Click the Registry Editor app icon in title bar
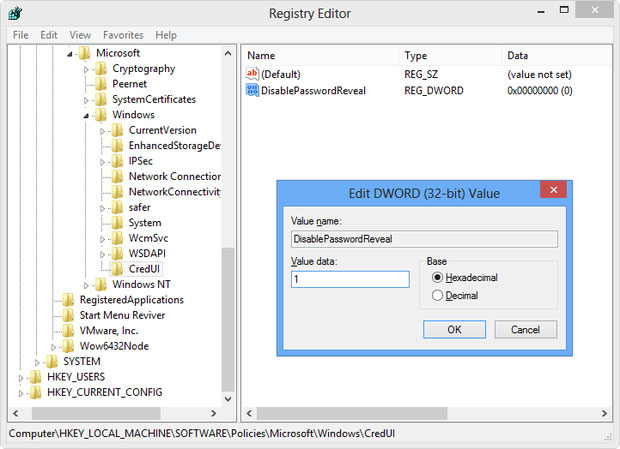Image resolution: width=620 pixels, height=449 pixels. coord(15,13)
